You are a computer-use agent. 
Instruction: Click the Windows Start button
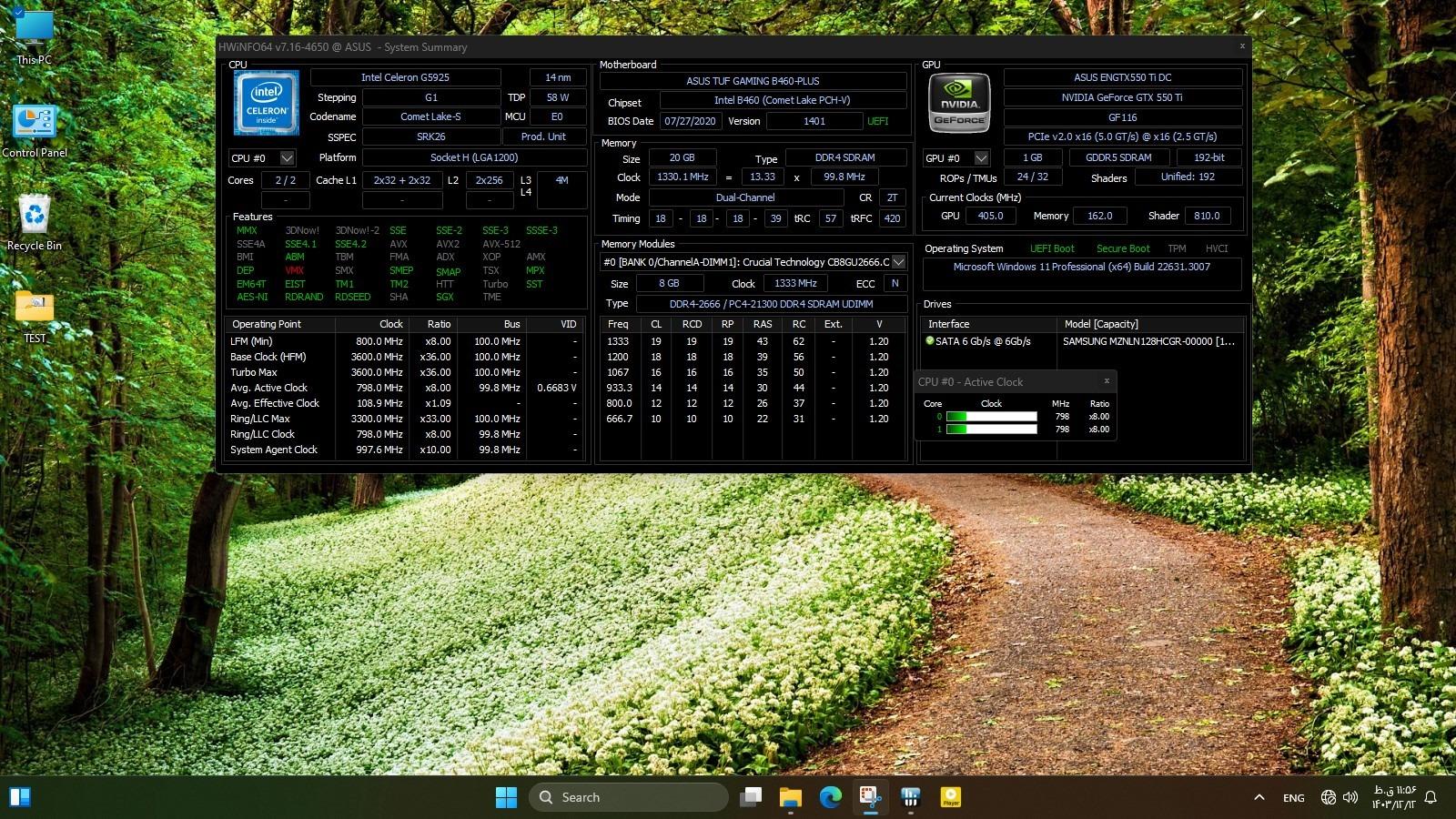click(x=506, y=797)
